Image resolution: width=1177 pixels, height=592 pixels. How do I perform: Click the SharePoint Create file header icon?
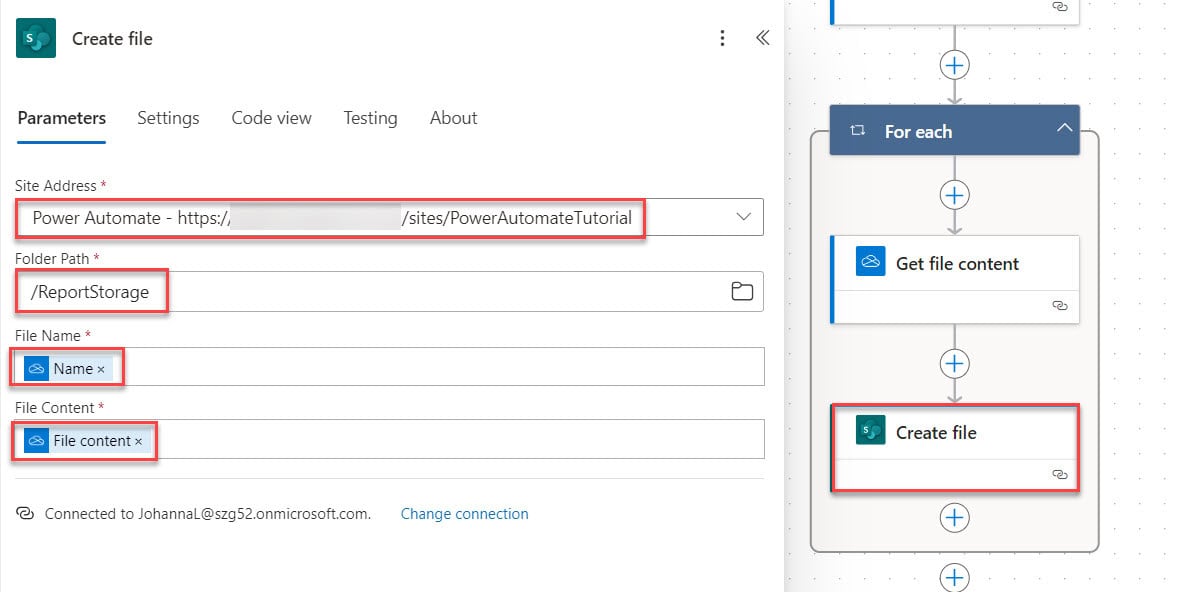point(36,38)
